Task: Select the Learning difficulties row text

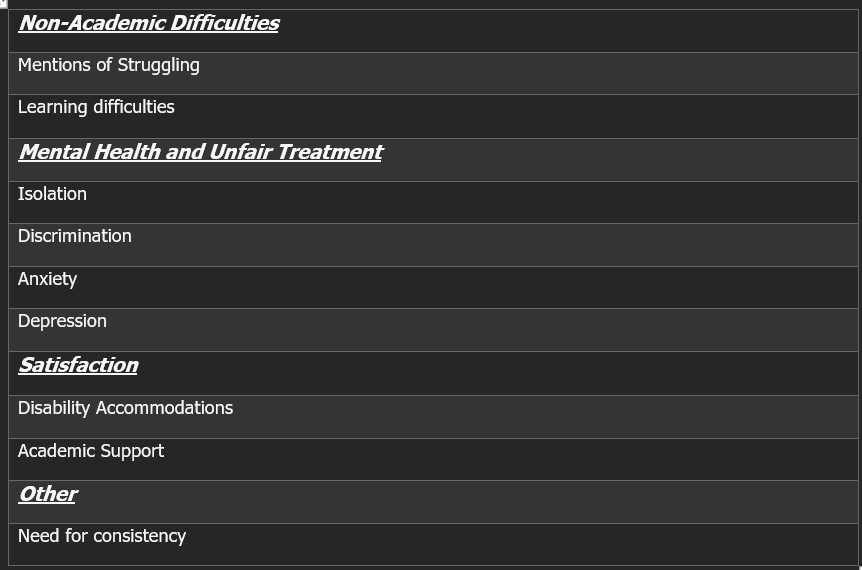Action: click(96, 107)
